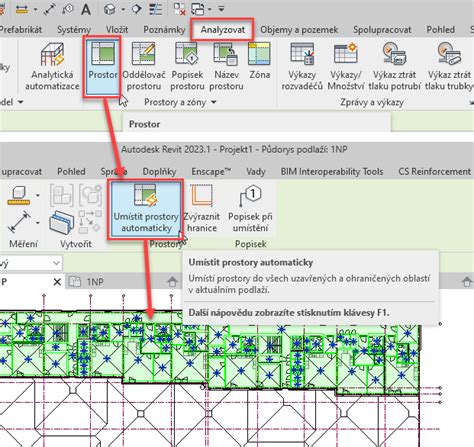474x447 pixels.
Task: Open Analytická automatizace tool
Action: [52, 66]
